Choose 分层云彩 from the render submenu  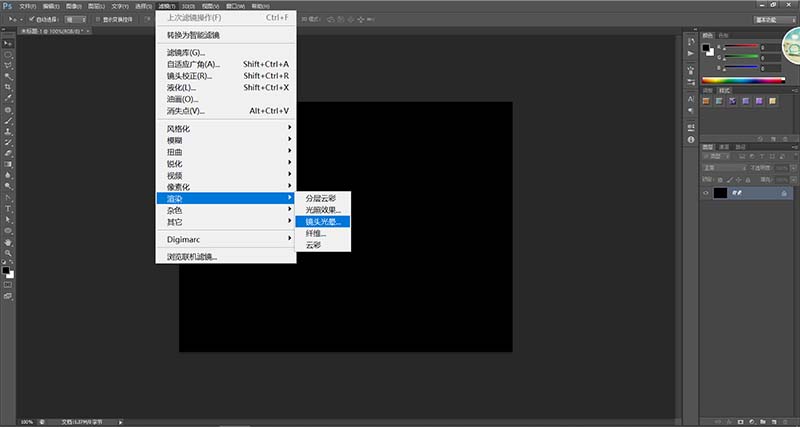point(323,198)
